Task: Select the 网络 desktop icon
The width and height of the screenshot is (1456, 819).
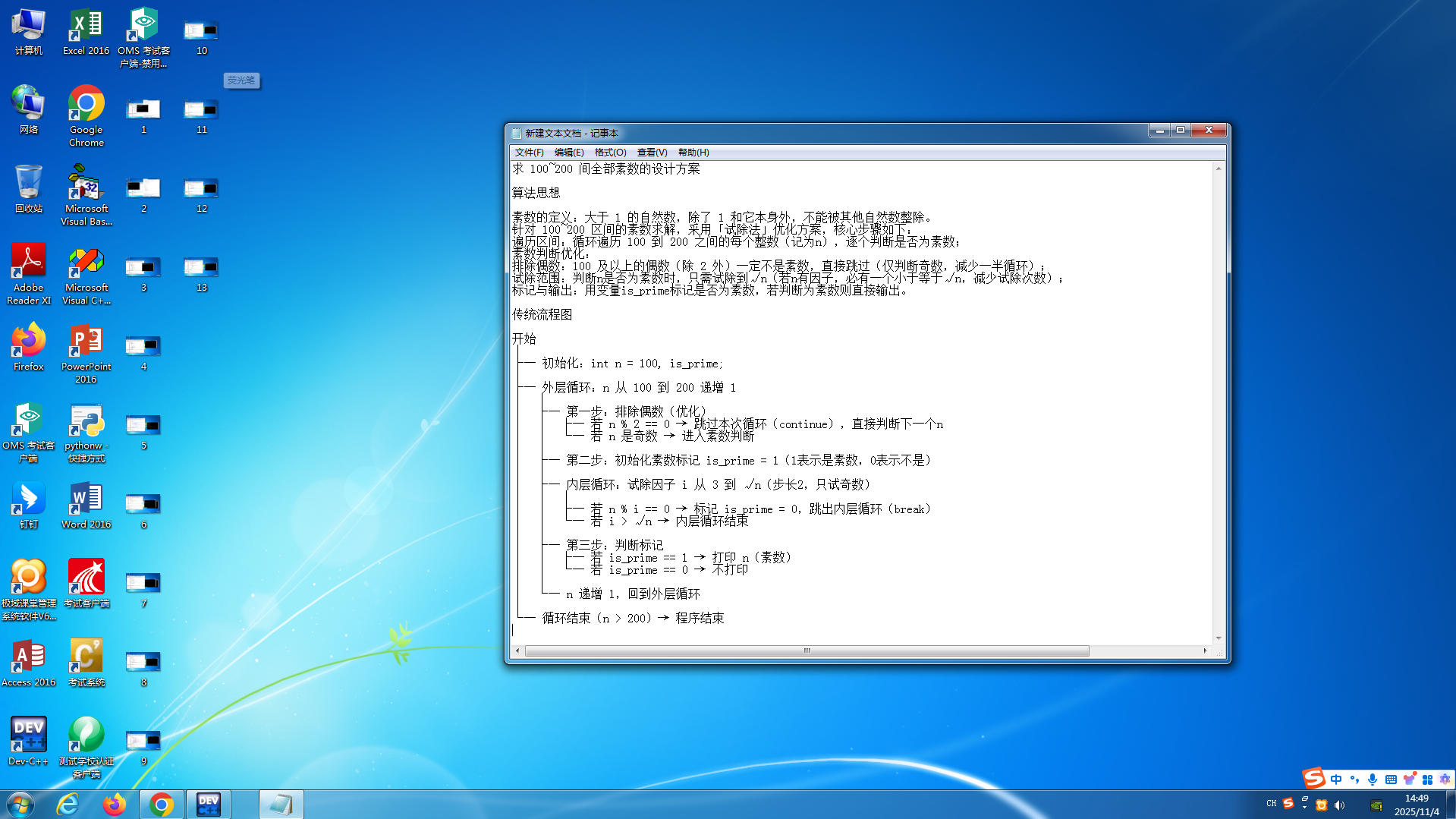Action: tap(29, 111)
